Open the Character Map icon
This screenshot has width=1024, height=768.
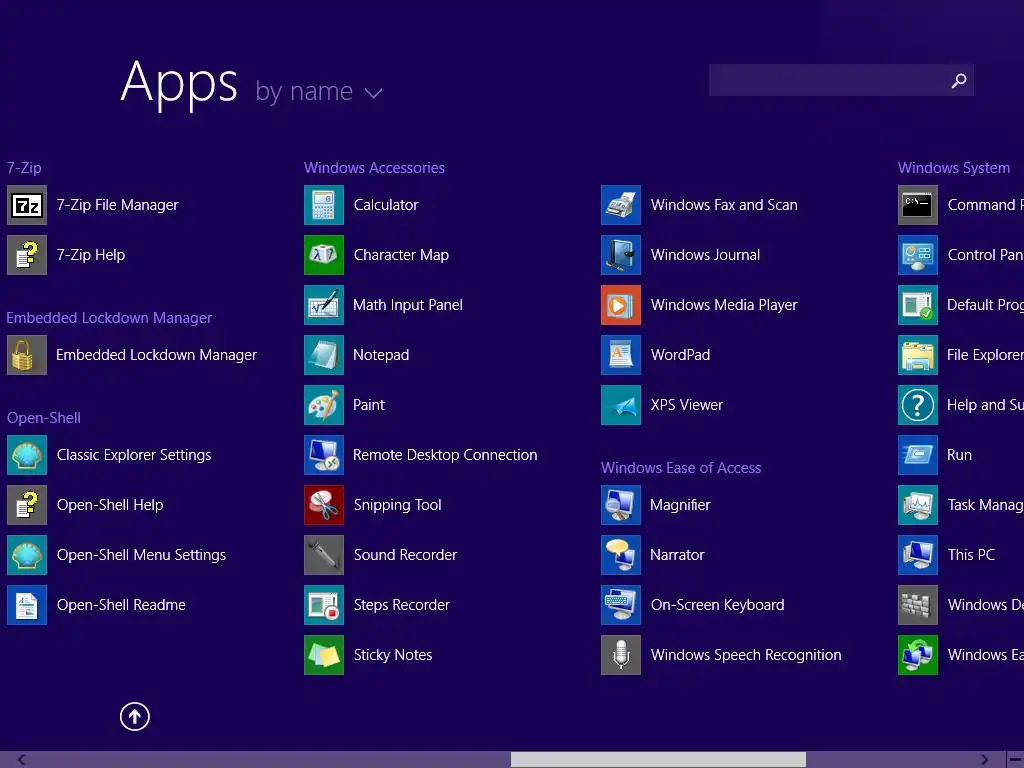[324, 255]
